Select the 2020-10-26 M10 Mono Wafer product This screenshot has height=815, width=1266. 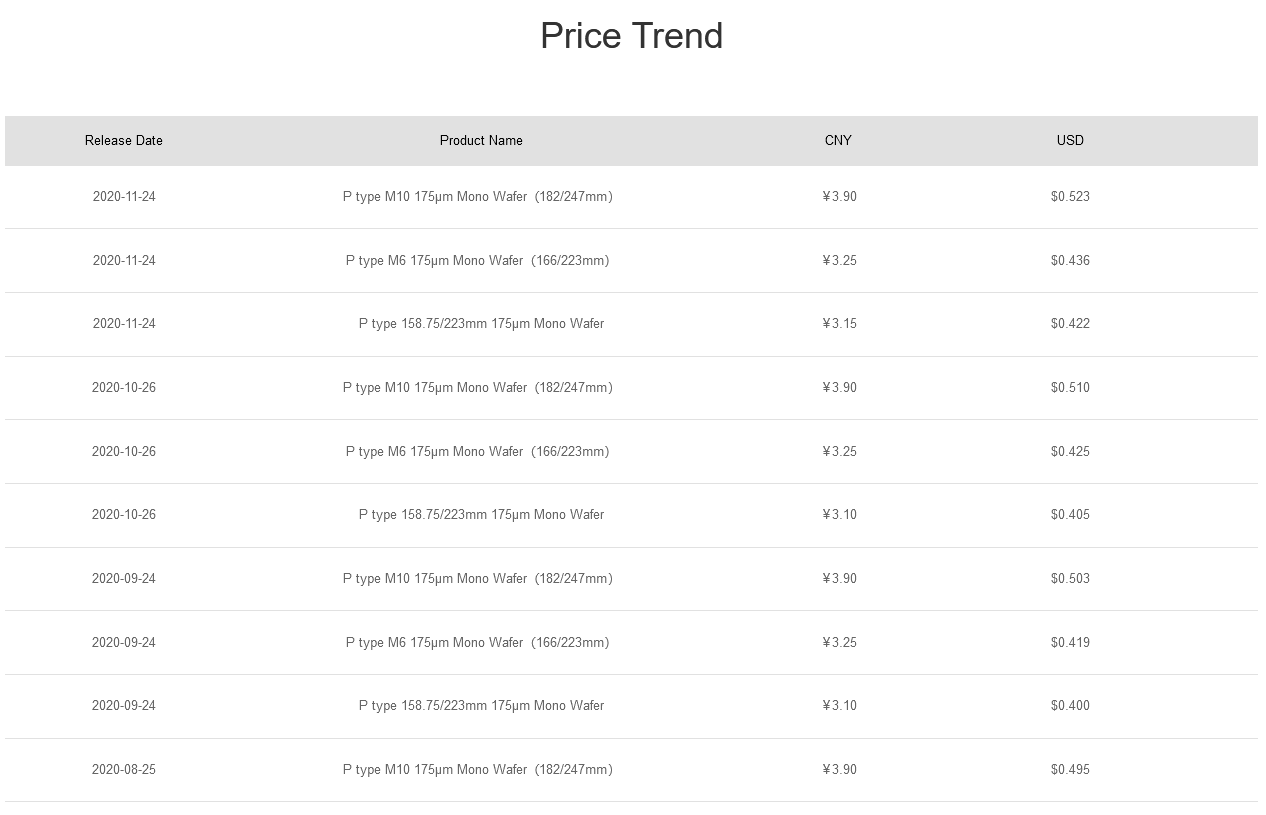click(x=477, y=388)
